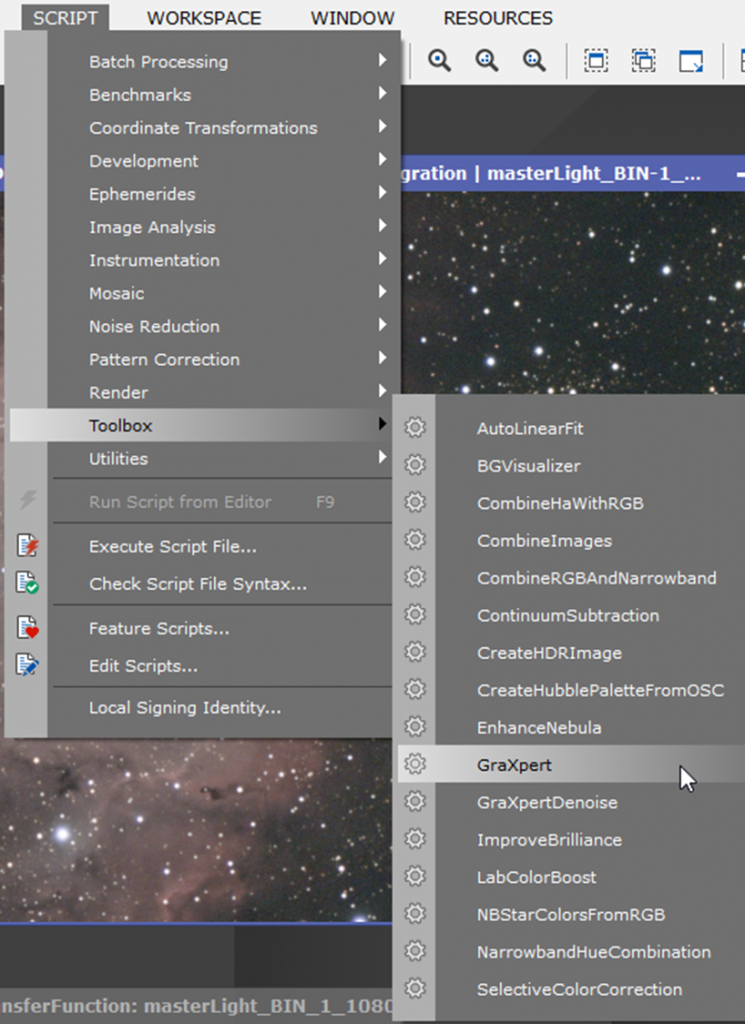Image resolution: width=745 pixels, height=1024 pixels.
Task: Click the masterLight image window title bar
Action: (560, 174)
